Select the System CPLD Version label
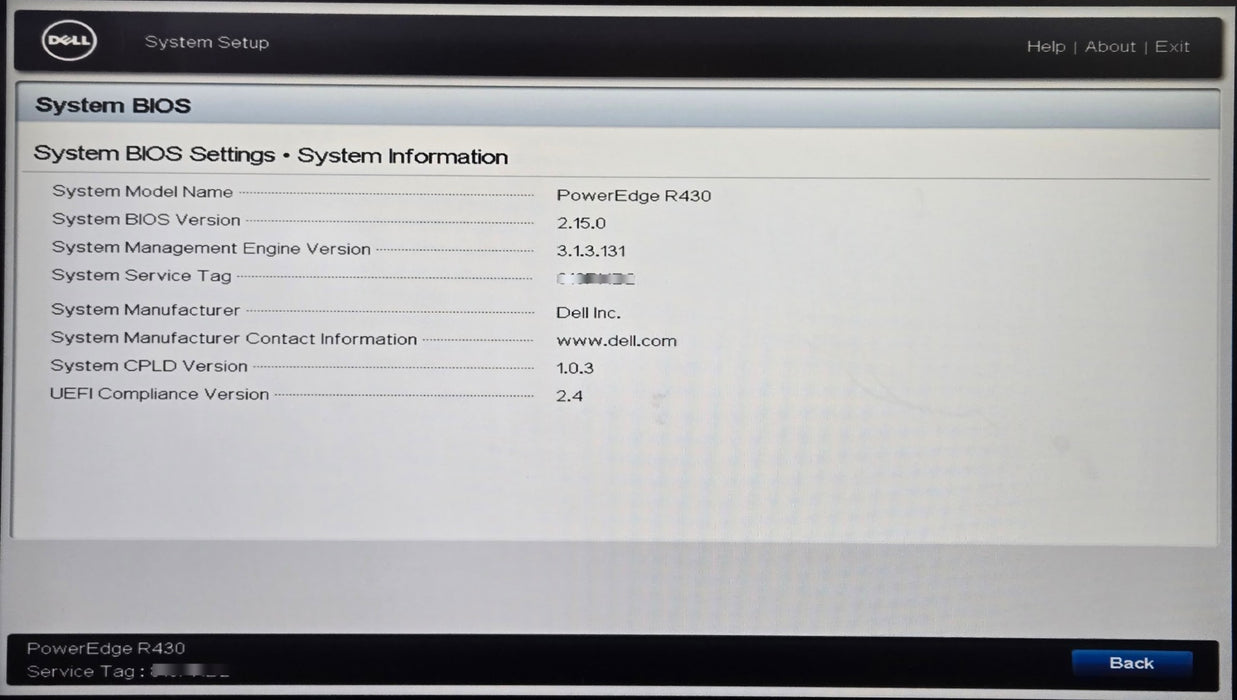Screen dimensions: 1237x700 (149, 366)
